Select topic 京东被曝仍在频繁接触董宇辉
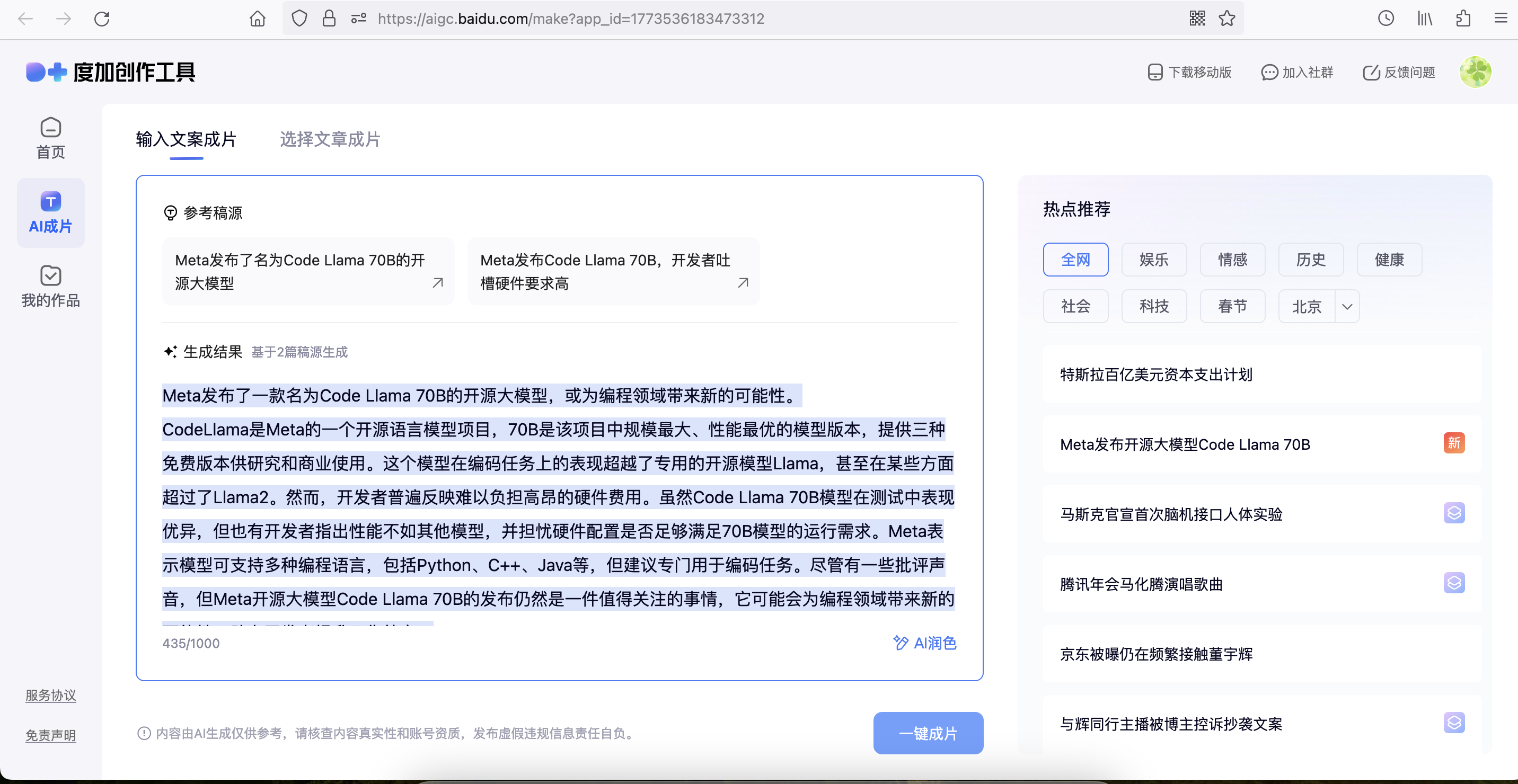This screenshot has height=784, width=1518. click(x=1261, y=654)
